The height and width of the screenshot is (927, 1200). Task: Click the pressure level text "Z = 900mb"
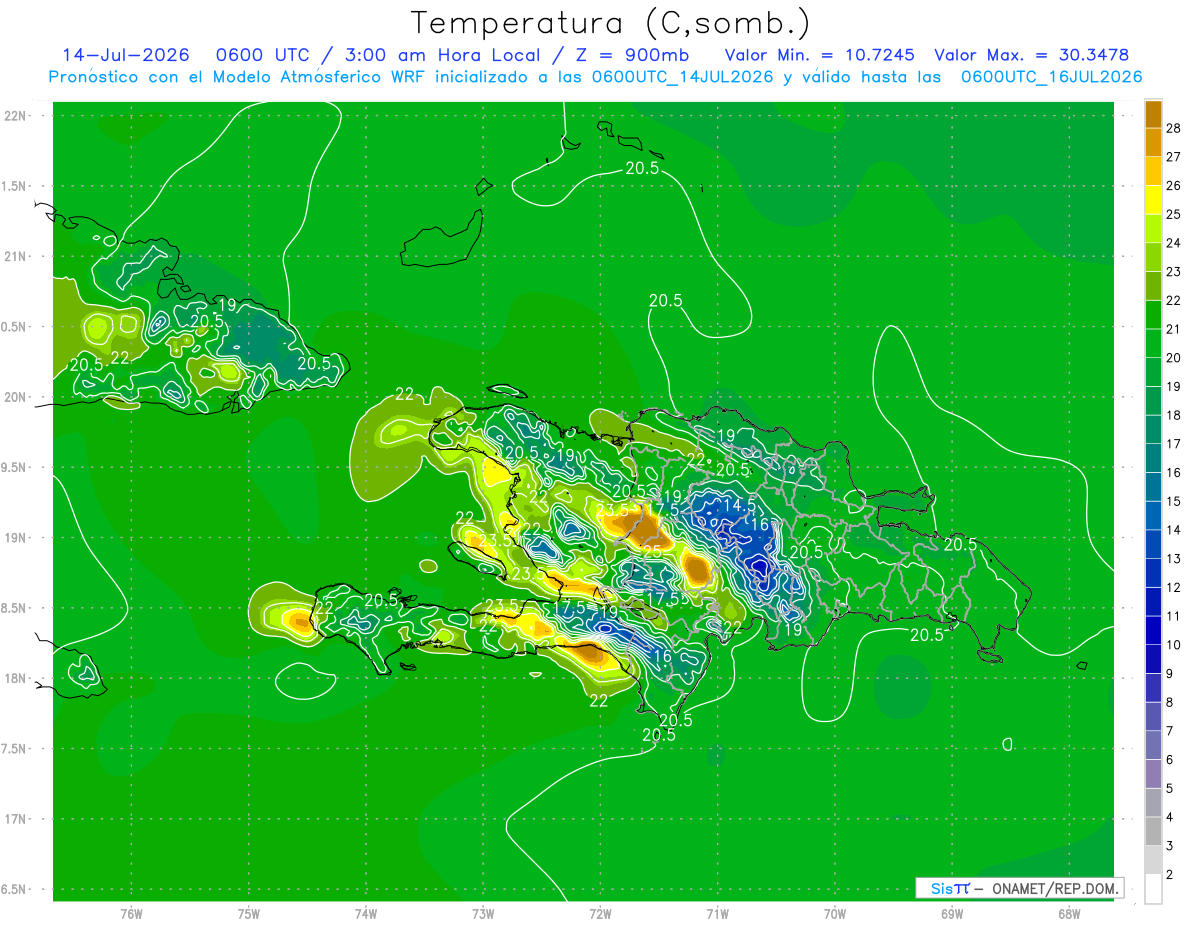[634, 55]
